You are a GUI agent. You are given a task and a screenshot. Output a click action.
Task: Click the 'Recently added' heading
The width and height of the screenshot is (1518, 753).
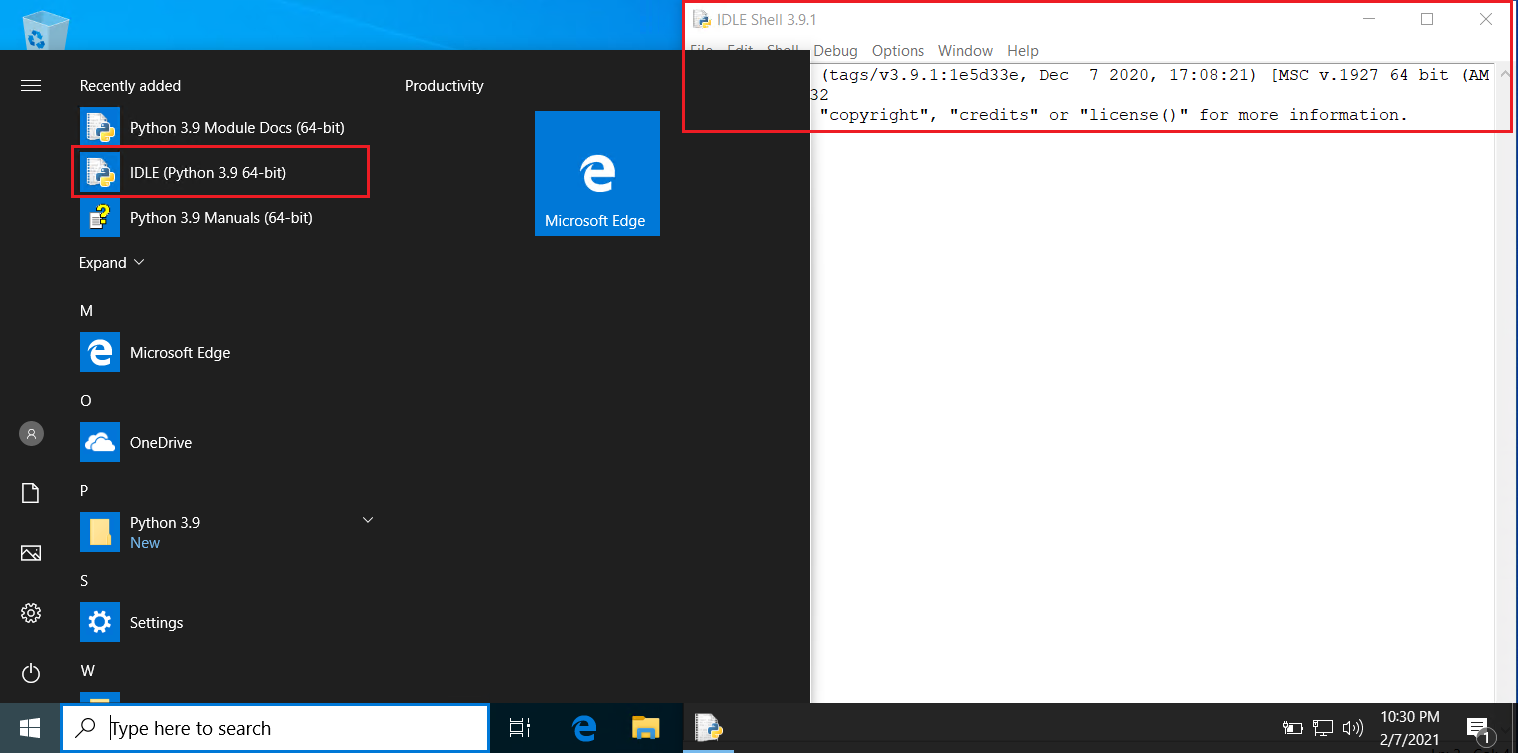point(130,86)
